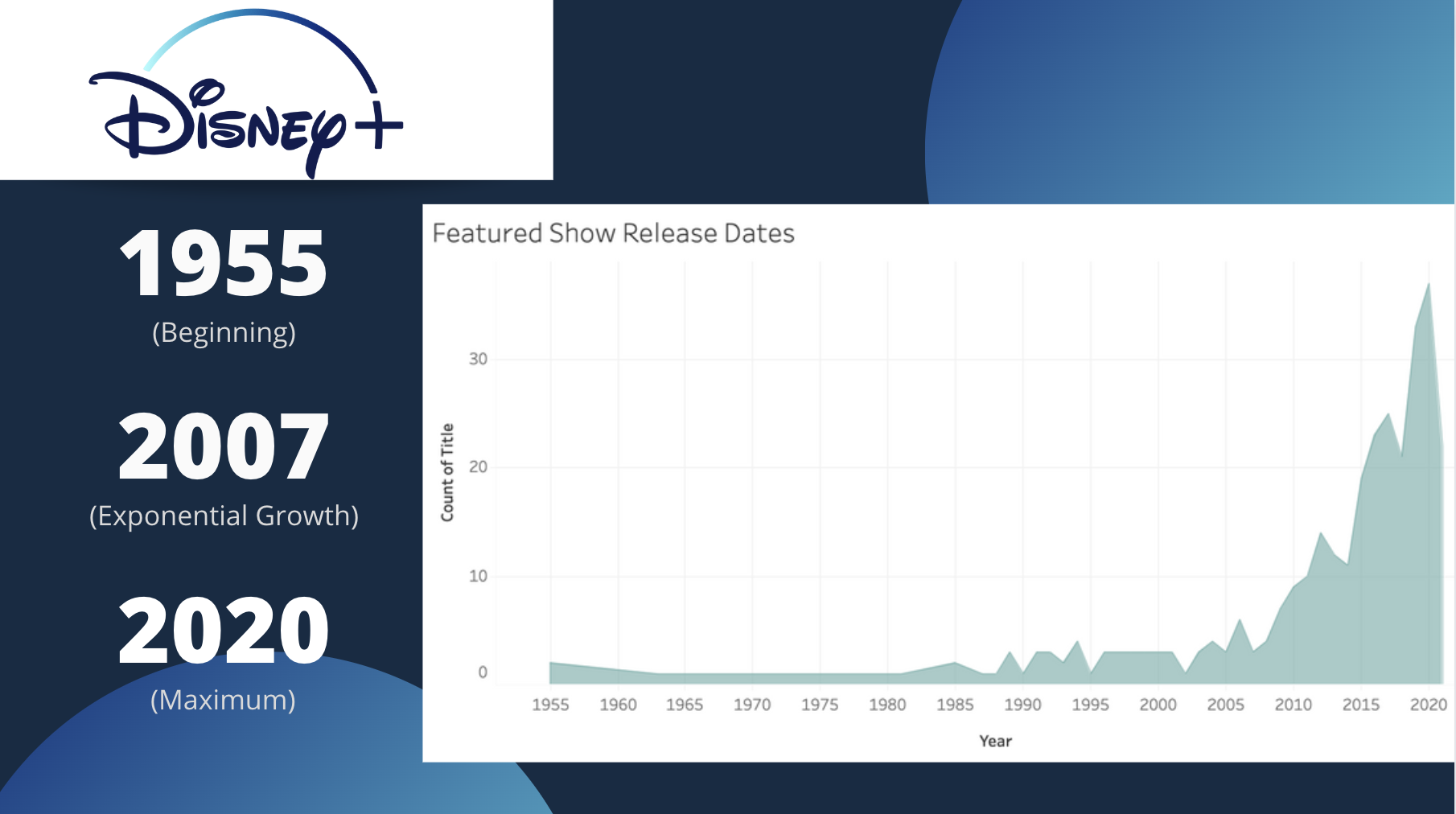Click the 1955 x-axis label
Viewport: 1456px width, 814px height.
(550, 705)
